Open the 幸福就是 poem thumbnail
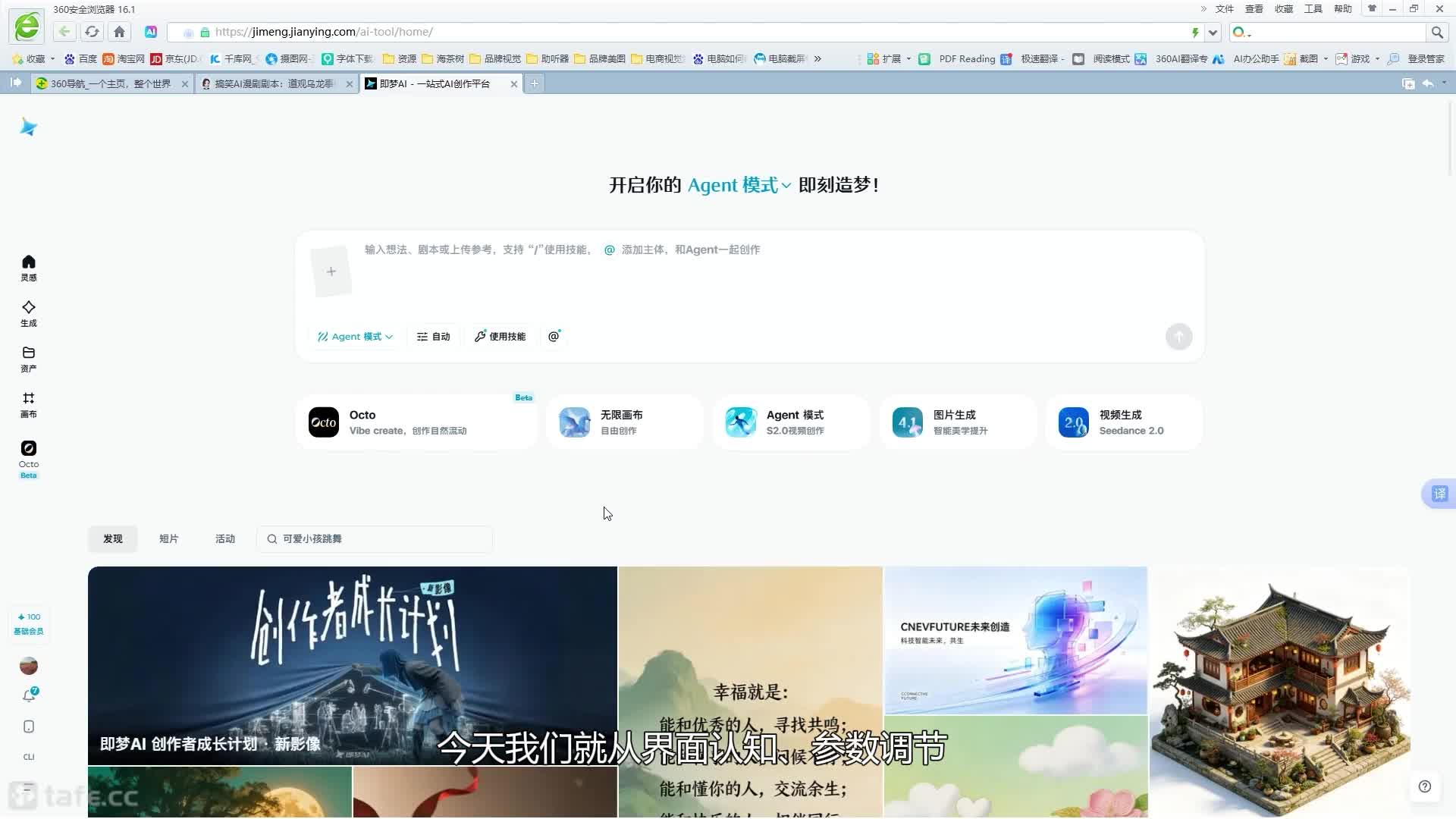This screenshot has height=819, width=1456. pyautogui.click(x=750, y=692)
